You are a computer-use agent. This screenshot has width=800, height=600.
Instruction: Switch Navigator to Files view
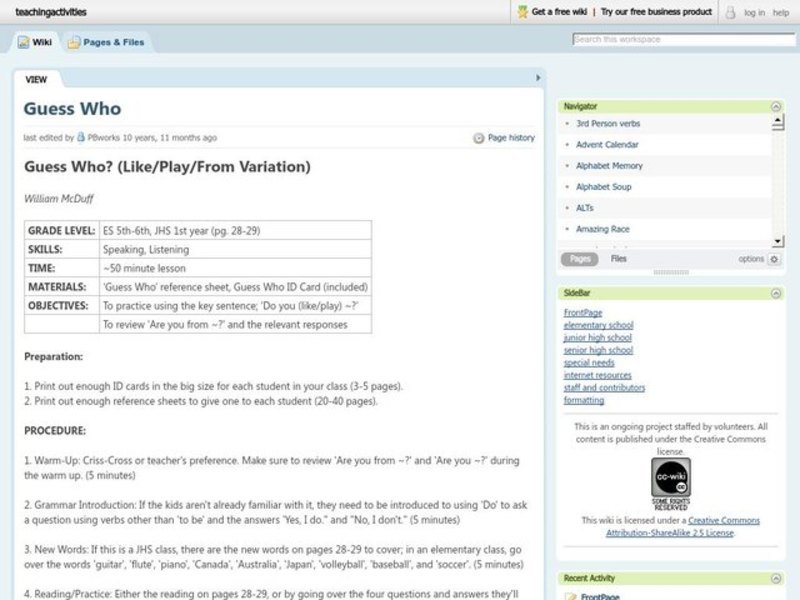619,259
